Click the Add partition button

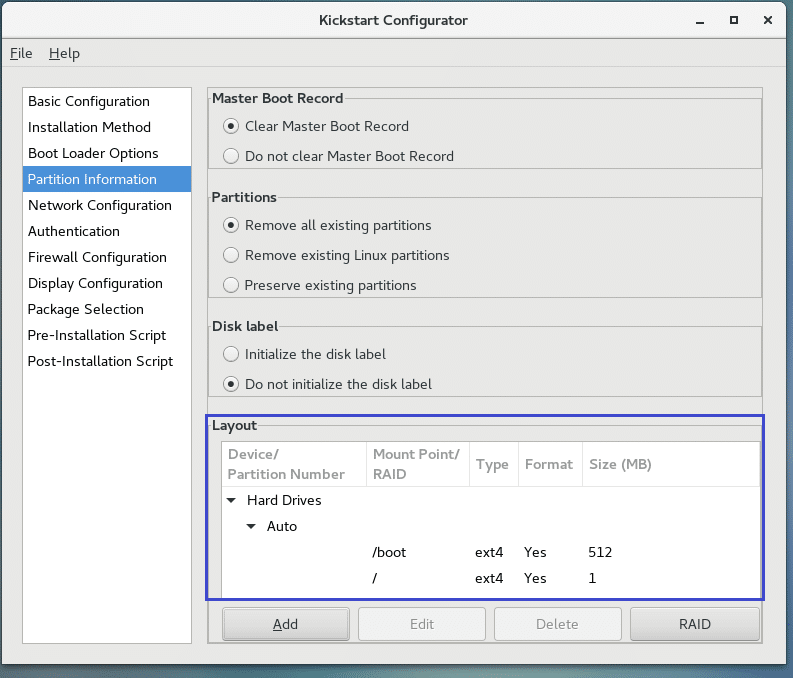(285, 624)
